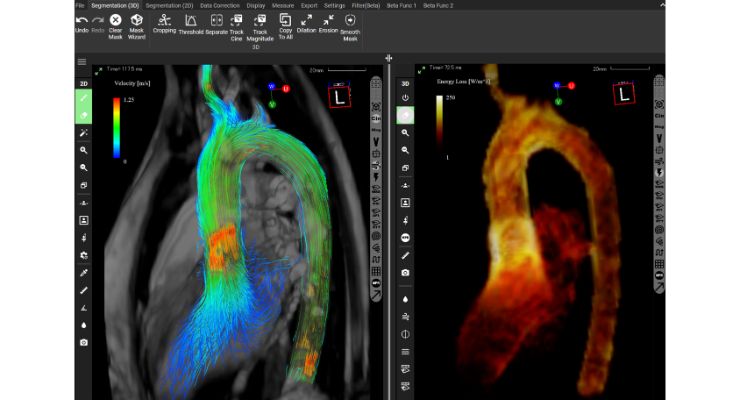Expand the hamburger menu above the 2D sidebar
This screenshot has width=740, height=400.
(82, 62)
